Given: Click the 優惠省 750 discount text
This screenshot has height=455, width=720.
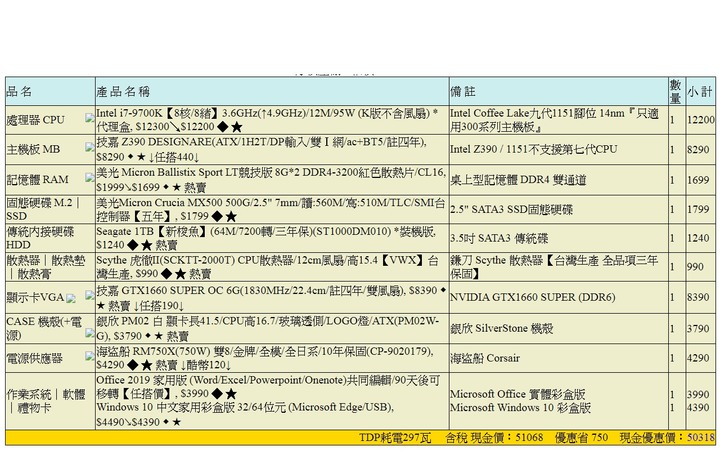Looking at the screenshot, I should tap(581, 438).
